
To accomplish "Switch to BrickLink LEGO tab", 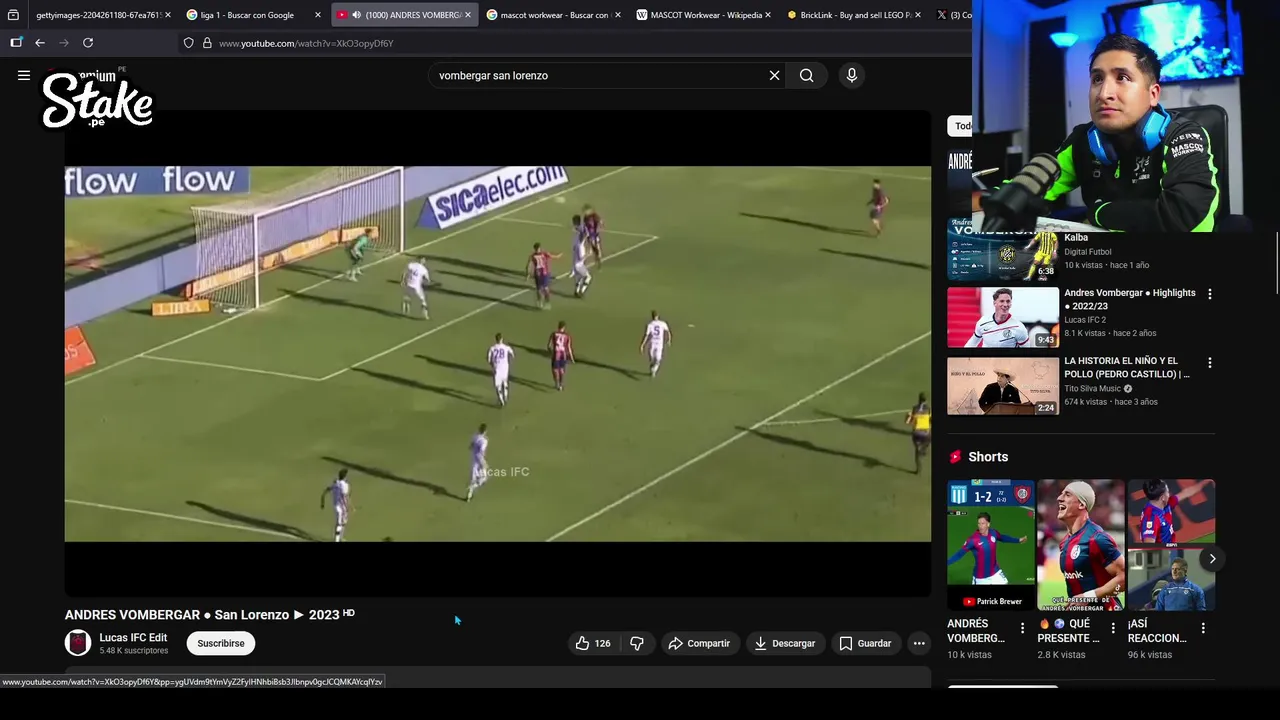I will click(855, 15).
